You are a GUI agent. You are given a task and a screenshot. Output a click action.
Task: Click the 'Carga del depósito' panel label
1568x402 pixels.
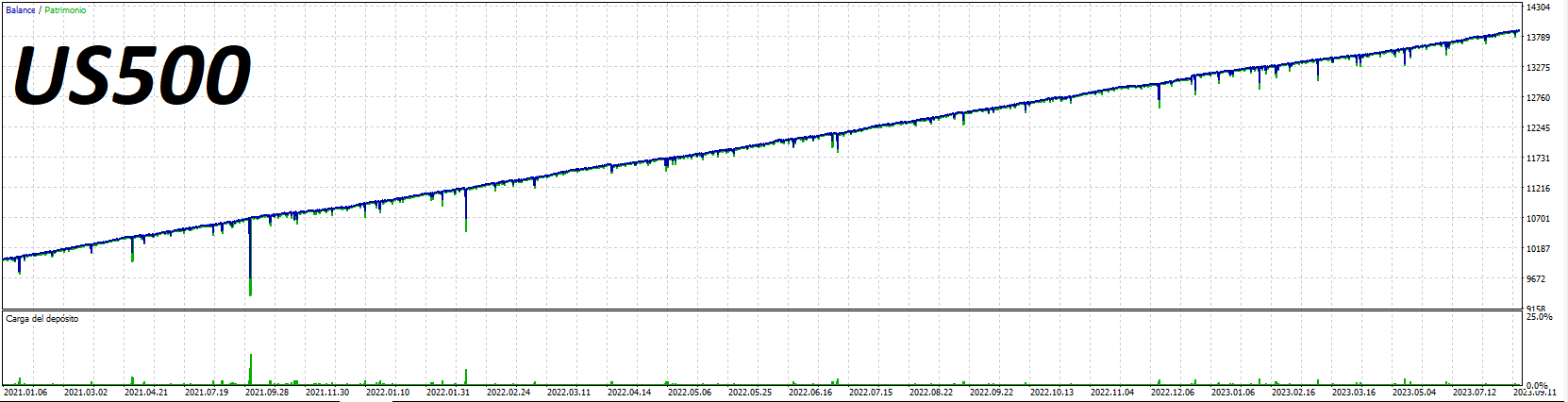click(42, 319)
